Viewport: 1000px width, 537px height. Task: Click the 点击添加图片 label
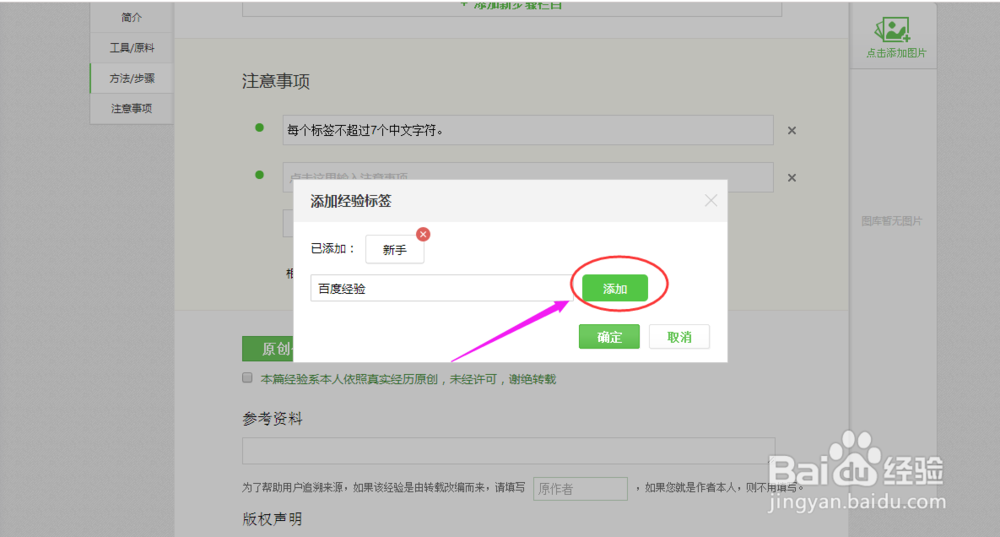click(x=896, y=53)
